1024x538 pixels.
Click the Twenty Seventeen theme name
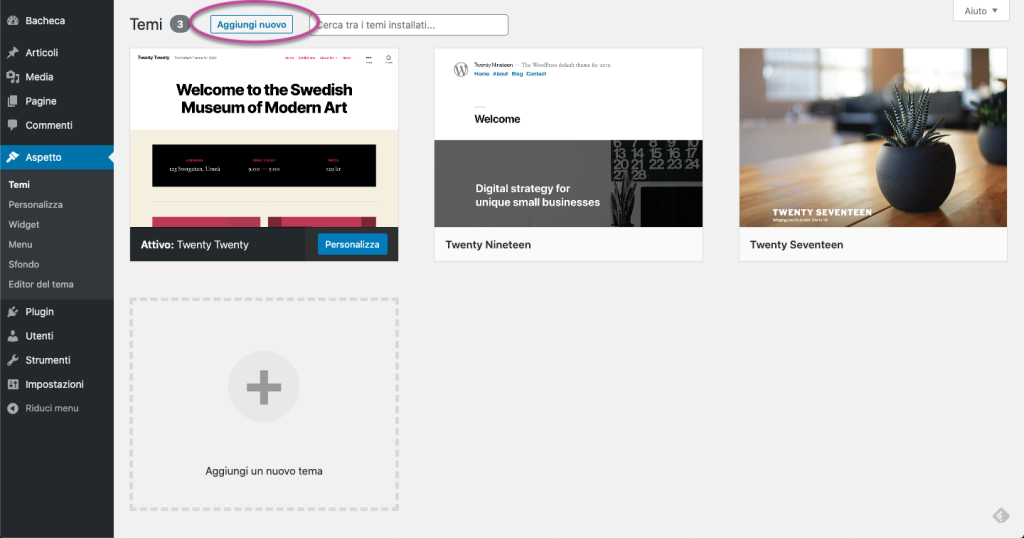[796, 244]
